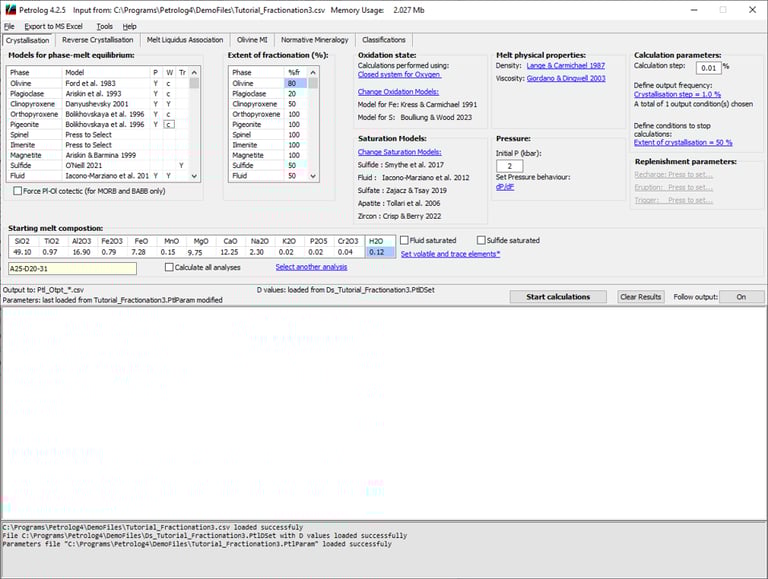Check the Calculate all analyses box
Viewport: 768px width, 579px height.
pos(169,267)
